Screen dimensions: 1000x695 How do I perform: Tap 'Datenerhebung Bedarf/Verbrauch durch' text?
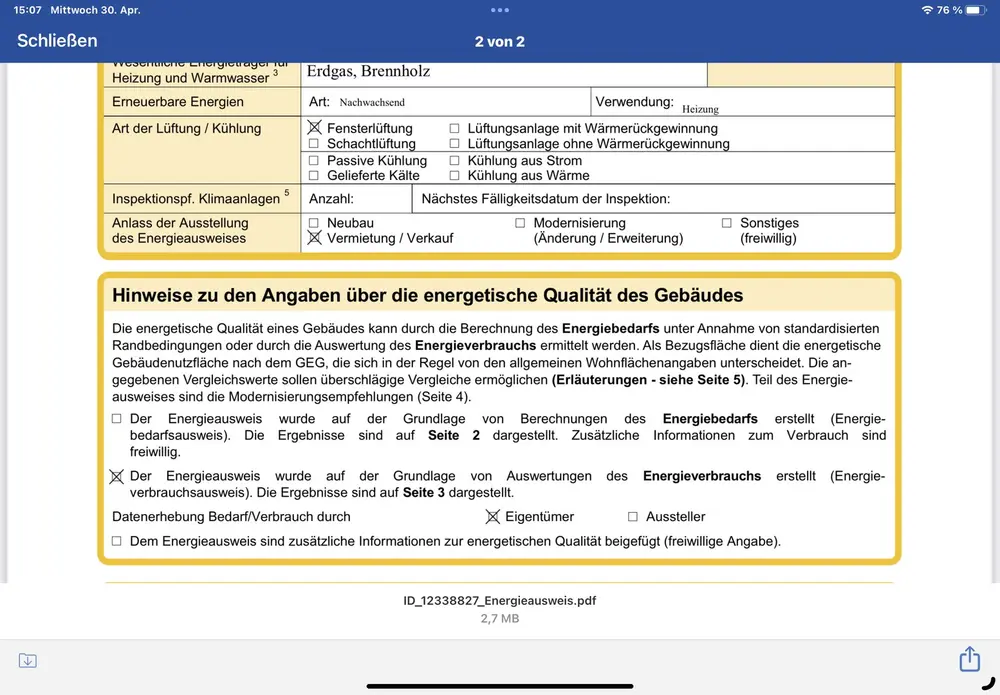tap(231, 516)
